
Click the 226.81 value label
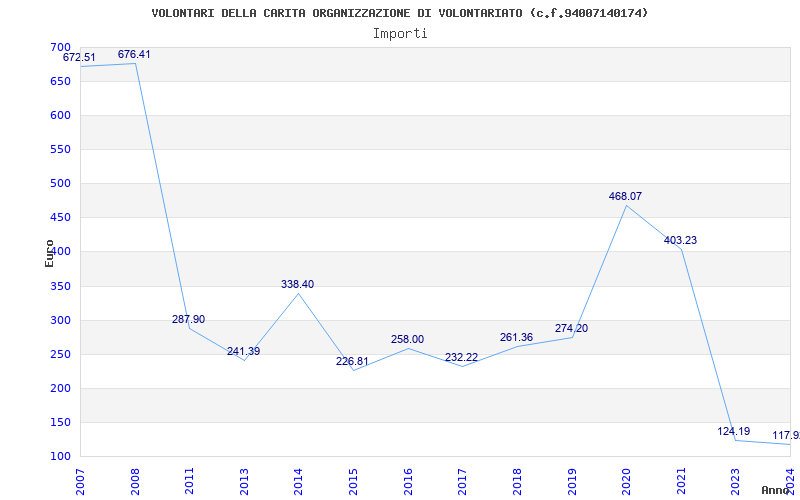[352, 361]
